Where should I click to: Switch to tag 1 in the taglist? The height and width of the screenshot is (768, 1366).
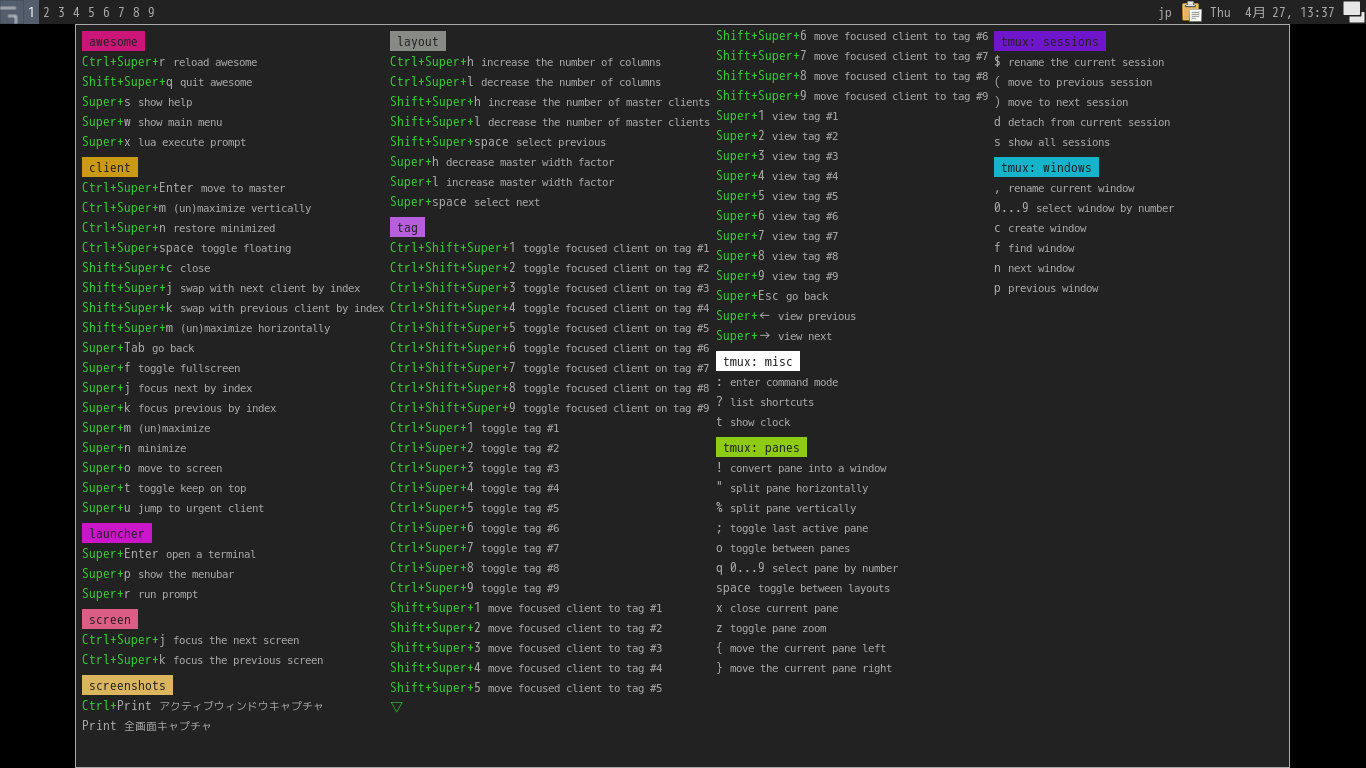pyautogui.click(x=31, y=12)
